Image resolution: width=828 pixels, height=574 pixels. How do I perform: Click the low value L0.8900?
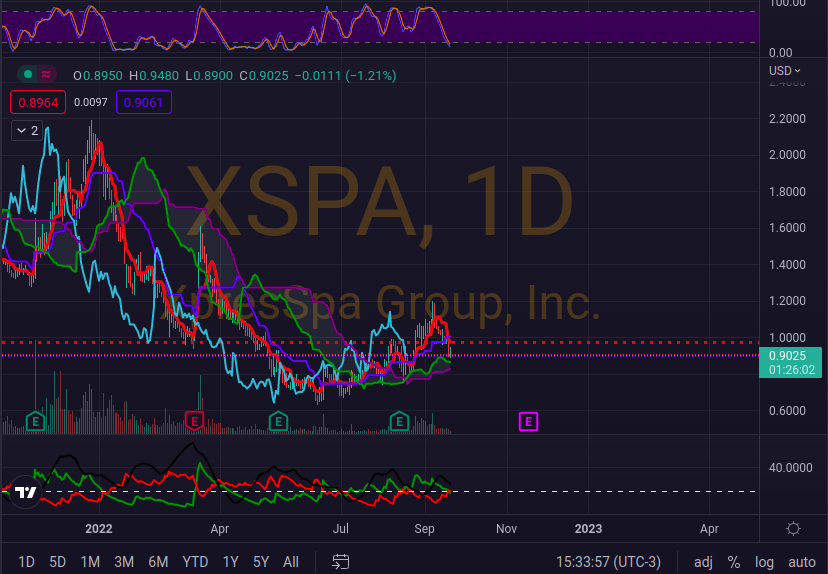209,76
